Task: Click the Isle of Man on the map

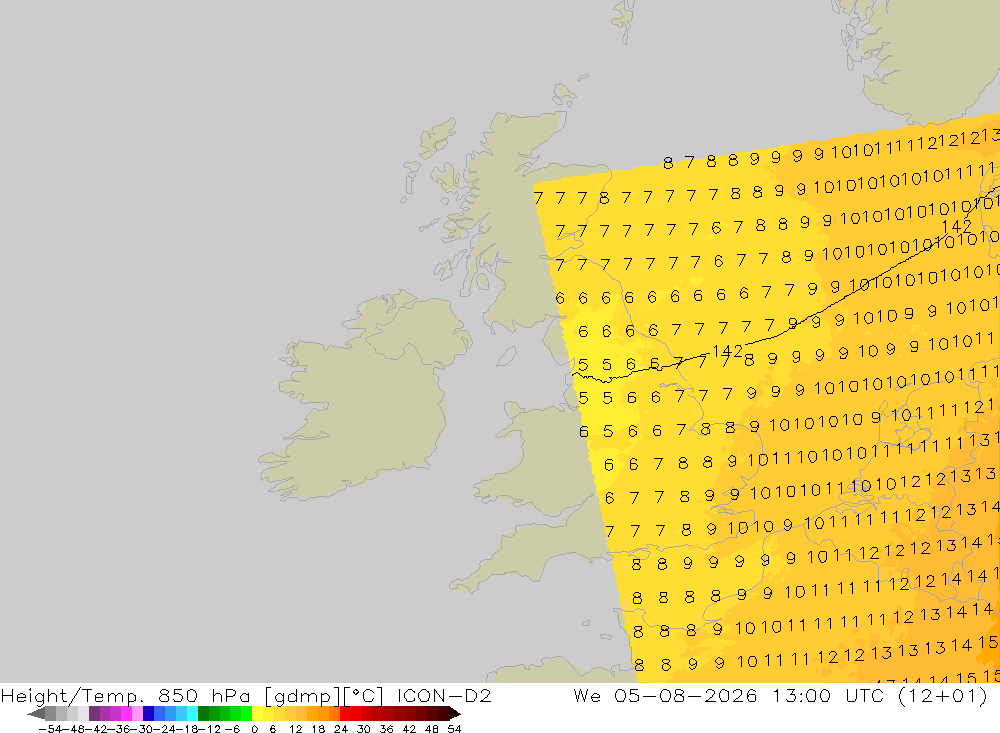Action: click(x=506, y=357)
